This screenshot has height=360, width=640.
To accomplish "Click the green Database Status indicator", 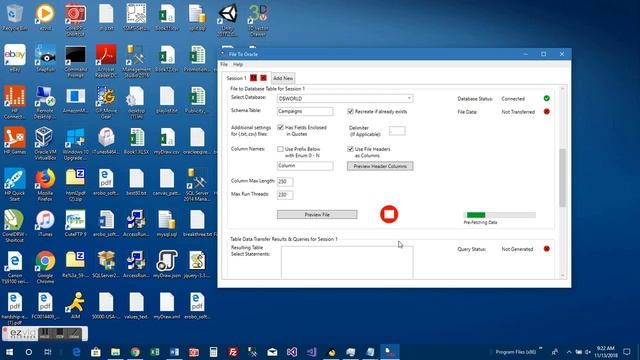I will 547,98.
